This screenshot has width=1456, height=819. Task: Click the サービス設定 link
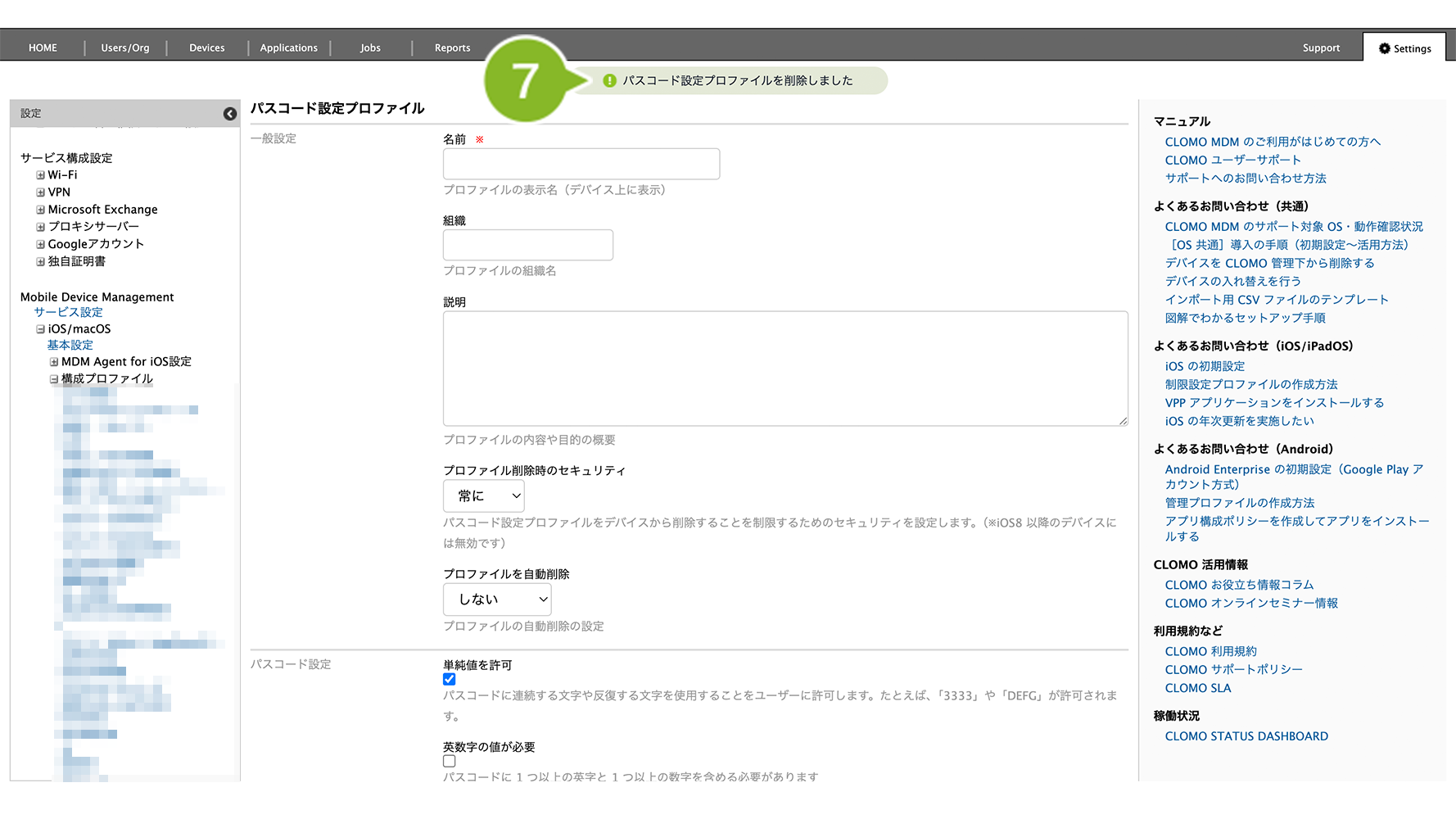(68, 312)
